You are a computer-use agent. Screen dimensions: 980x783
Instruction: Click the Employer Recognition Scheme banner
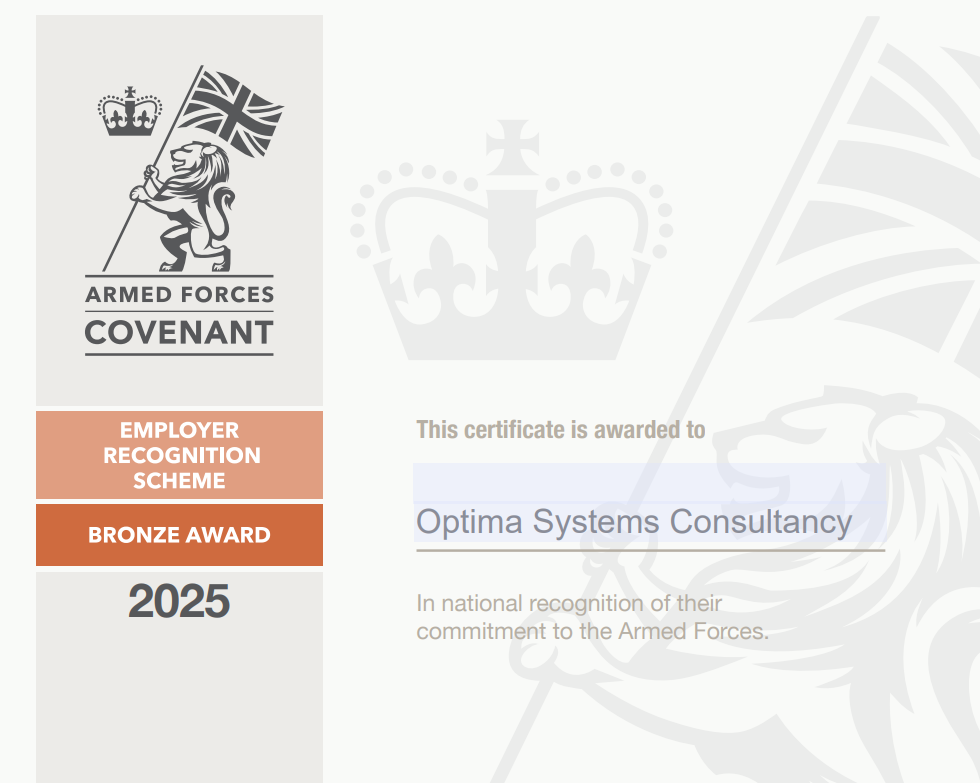[179, 455]
